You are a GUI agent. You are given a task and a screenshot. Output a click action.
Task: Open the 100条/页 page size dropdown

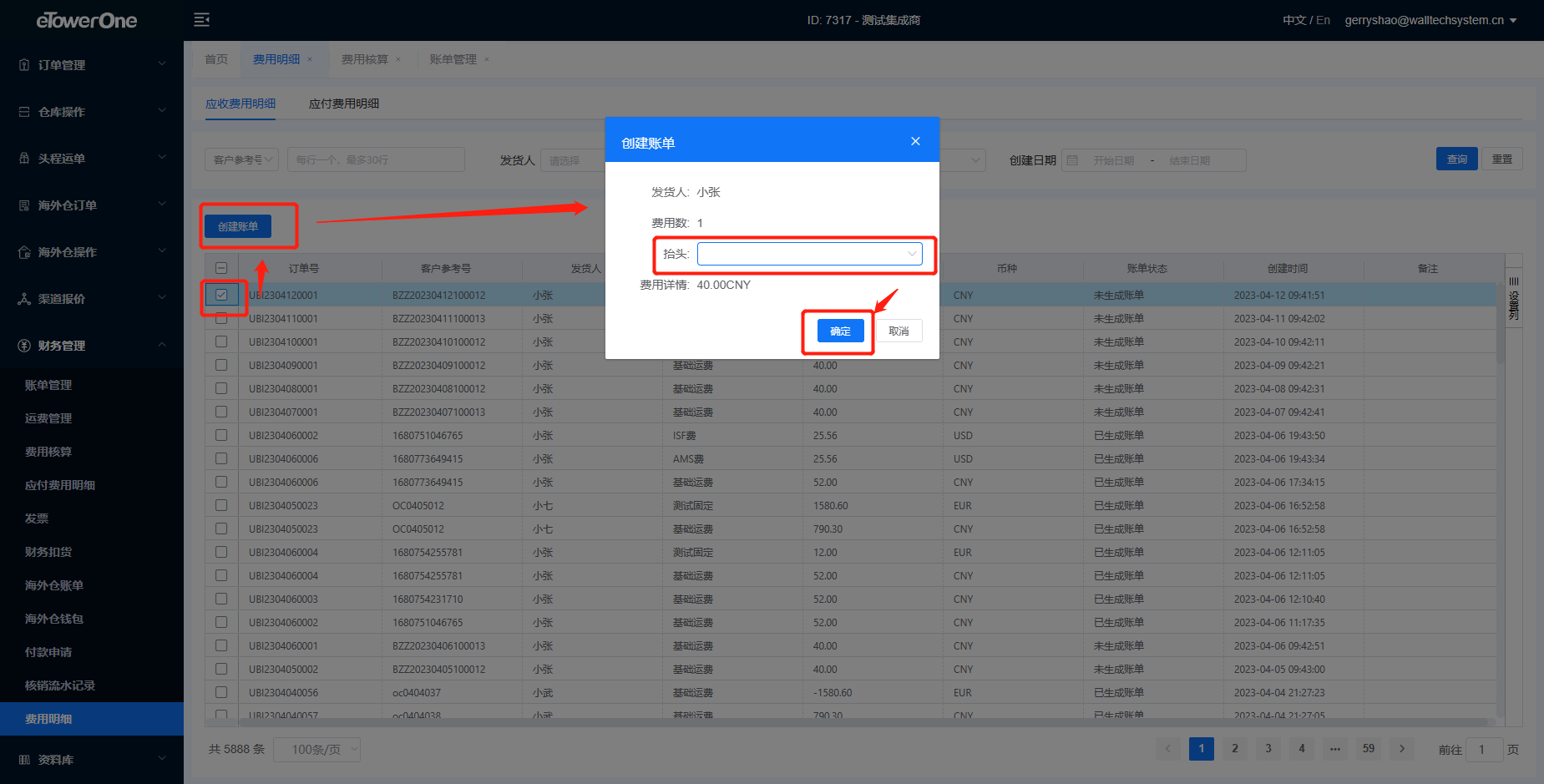316,750
